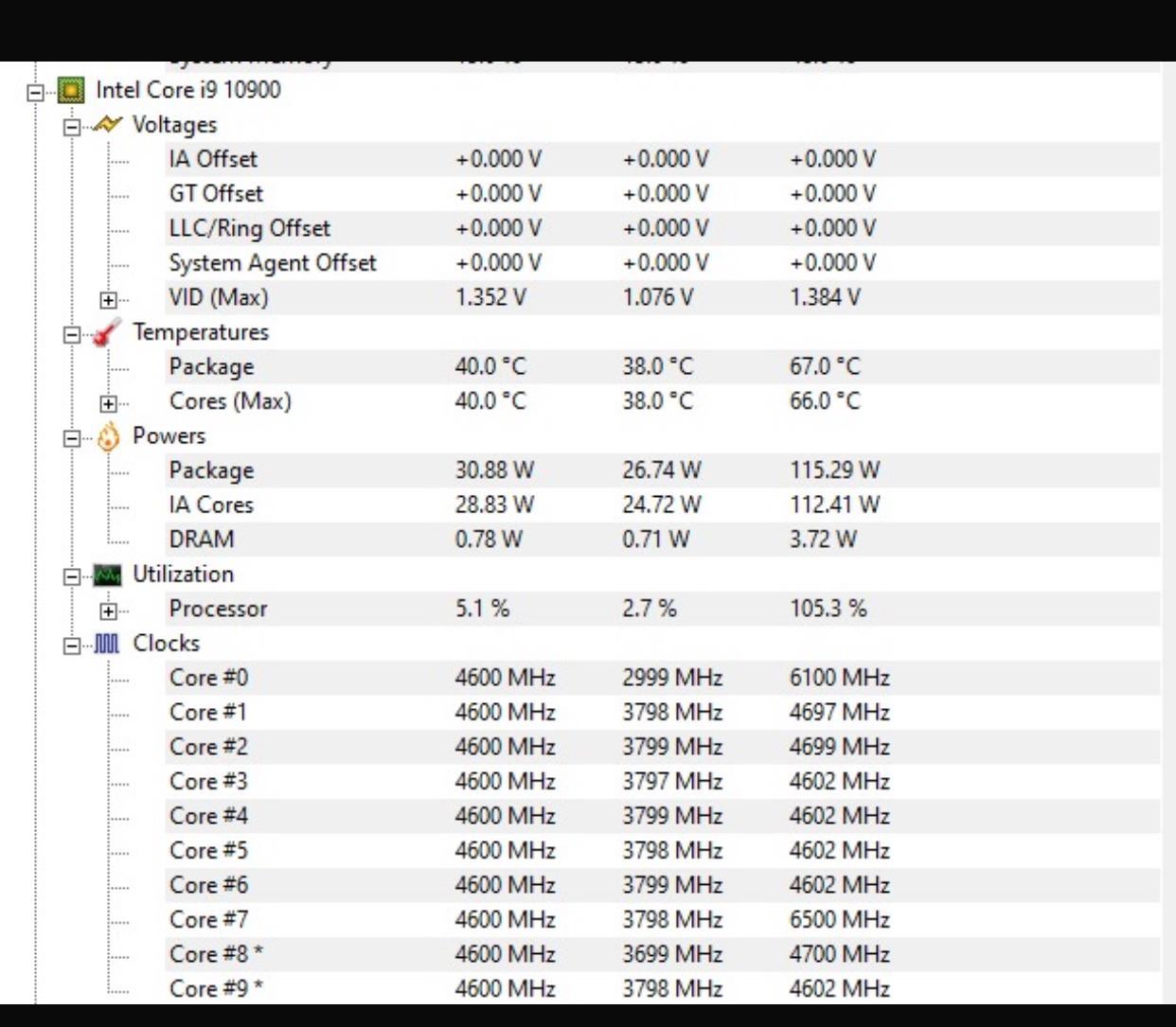This screenshot has height=1027, width=1176.
Task: Click the 67.0 °C package max temperature
Action: pyautogui.click(x=825, y=366)
